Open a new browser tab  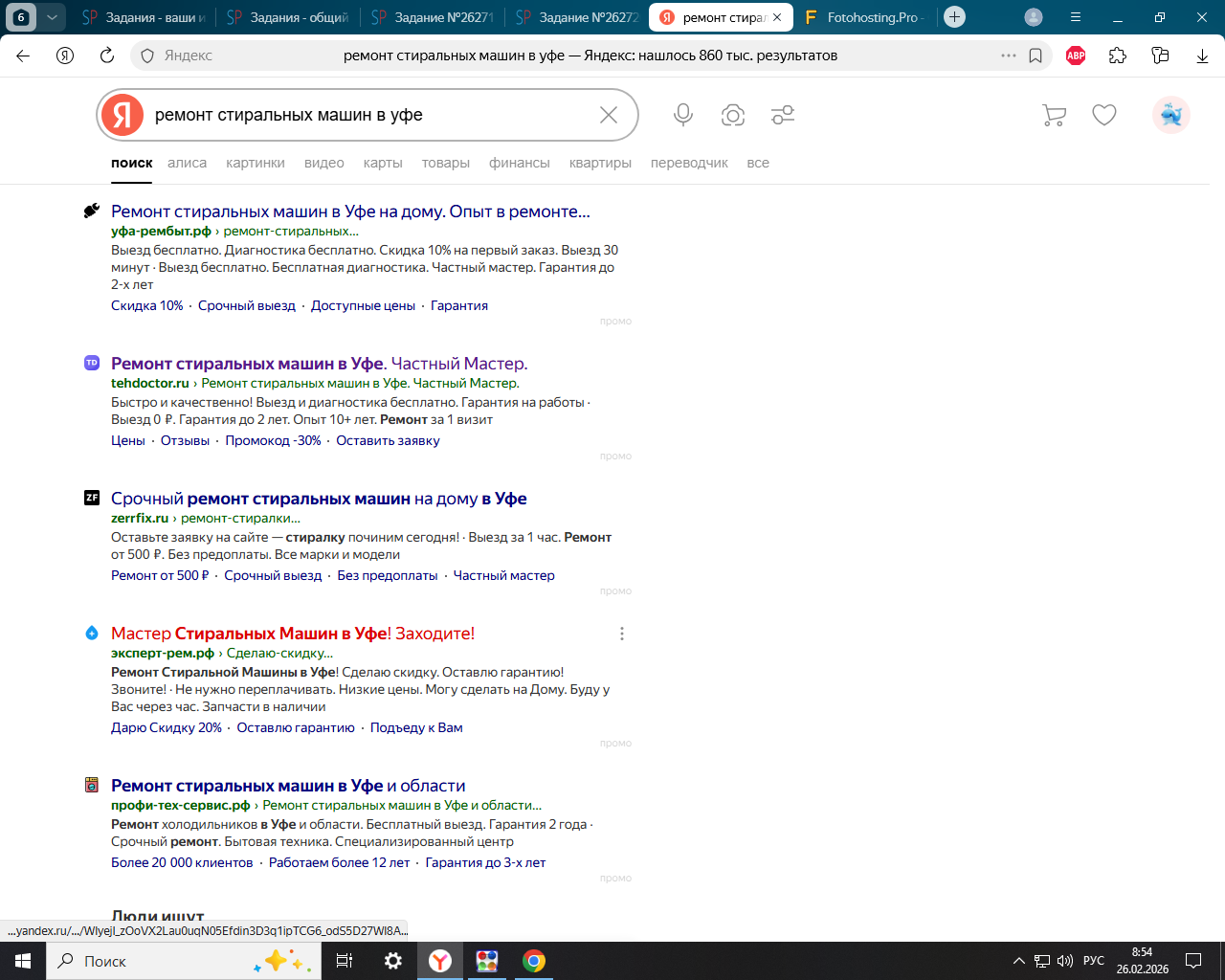click(954, 17)
